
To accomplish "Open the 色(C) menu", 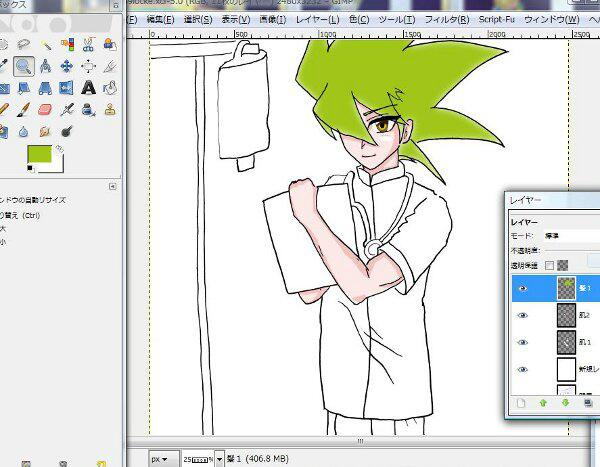I will (359, 19).
